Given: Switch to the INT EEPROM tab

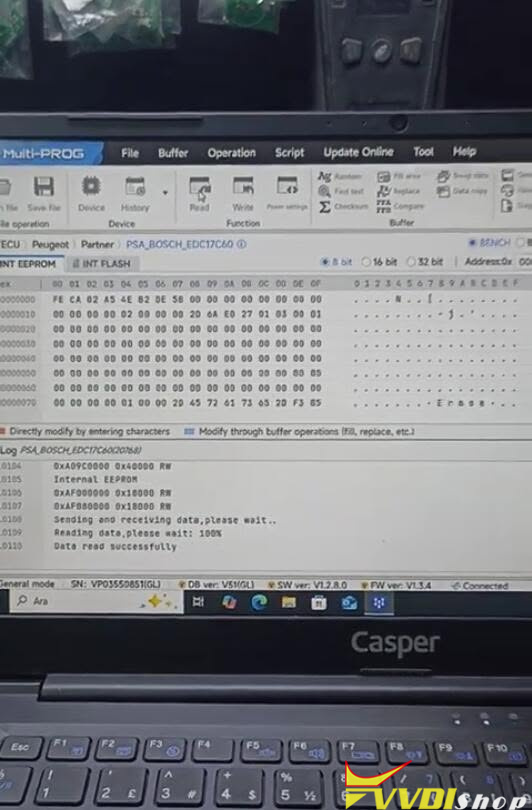Looking at the screenshot, I should [31, 263].
